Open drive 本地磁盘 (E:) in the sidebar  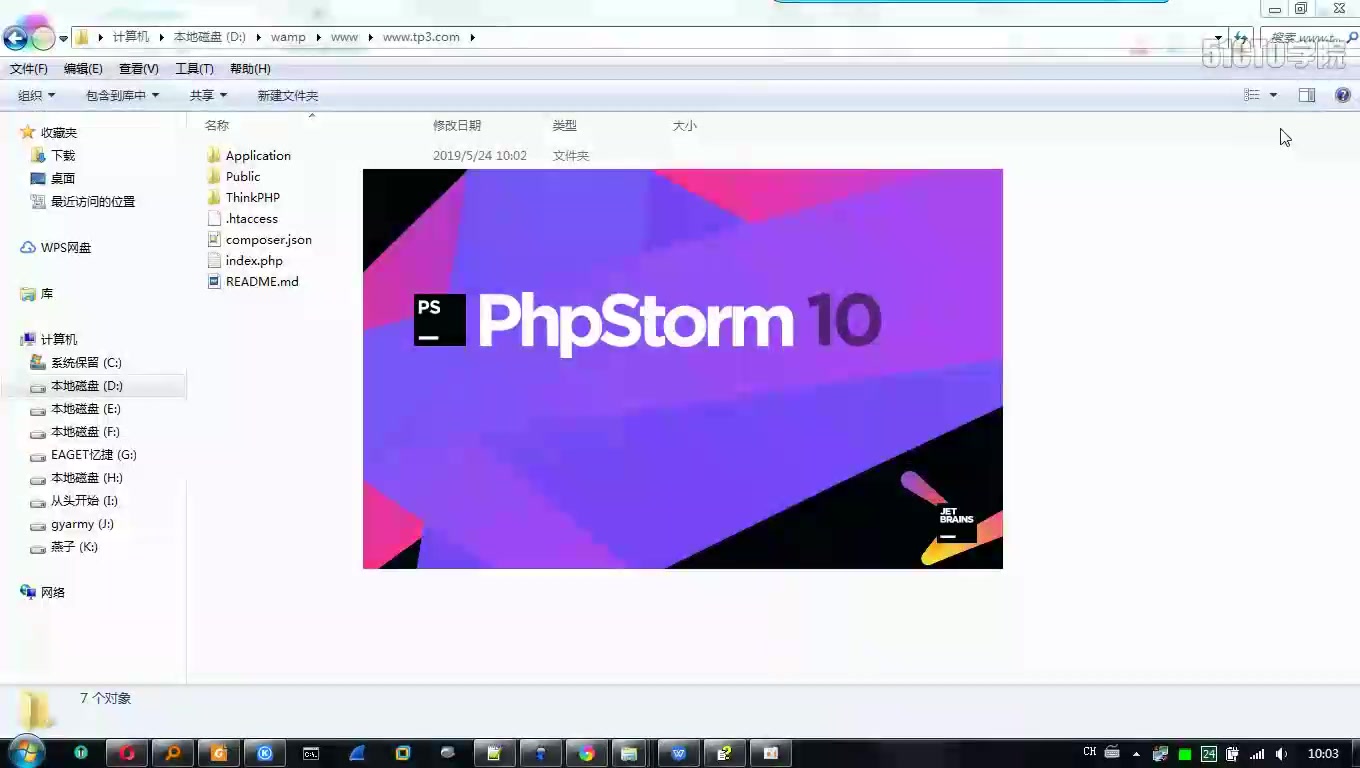click(x=86, y=409)
